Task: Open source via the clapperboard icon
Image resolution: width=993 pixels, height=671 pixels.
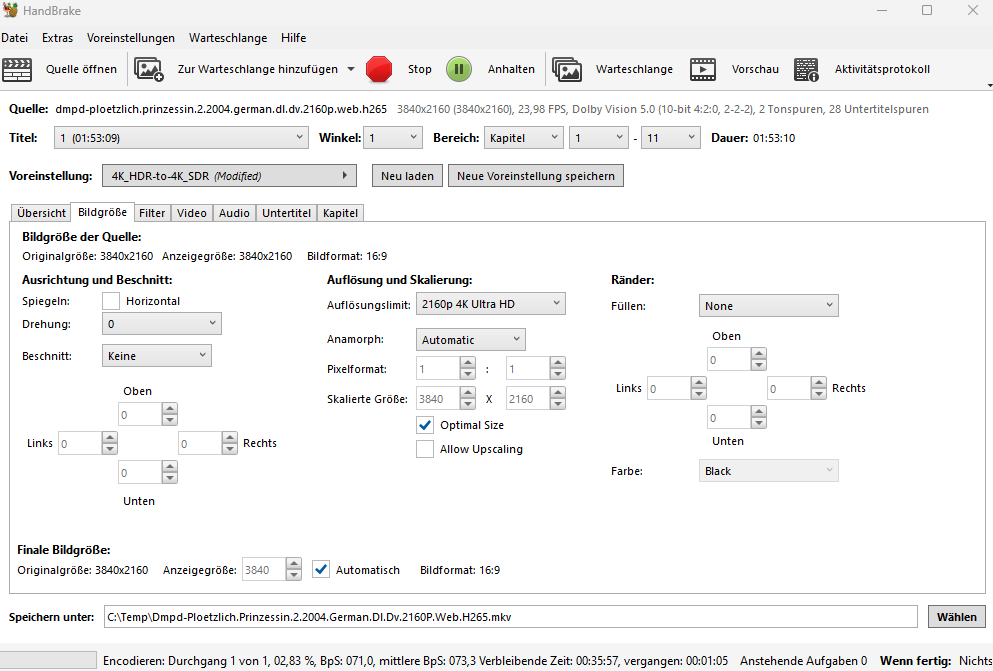Action: 17,70
